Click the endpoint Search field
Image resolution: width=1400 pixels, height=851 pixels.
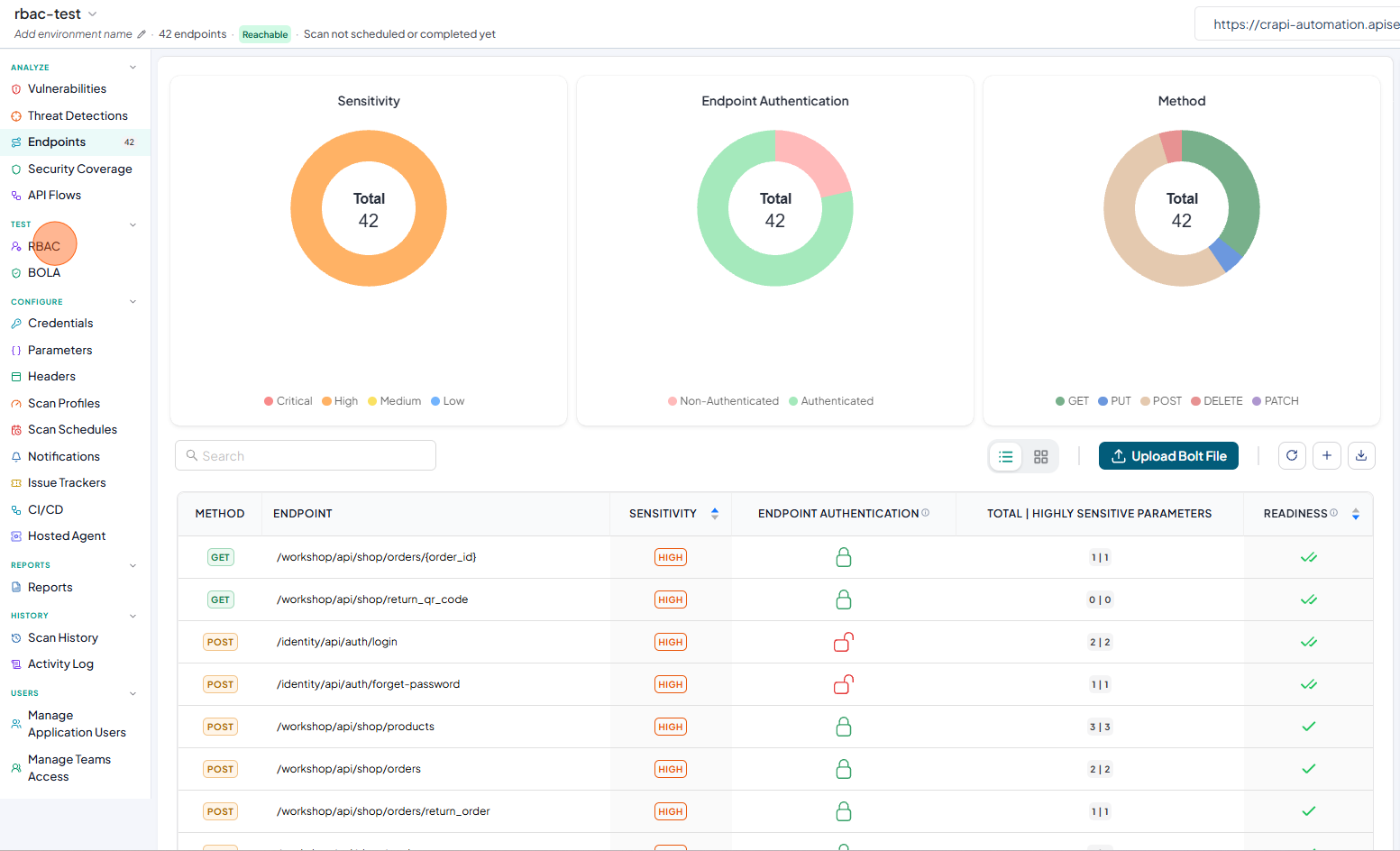click(x=306, y=456)
